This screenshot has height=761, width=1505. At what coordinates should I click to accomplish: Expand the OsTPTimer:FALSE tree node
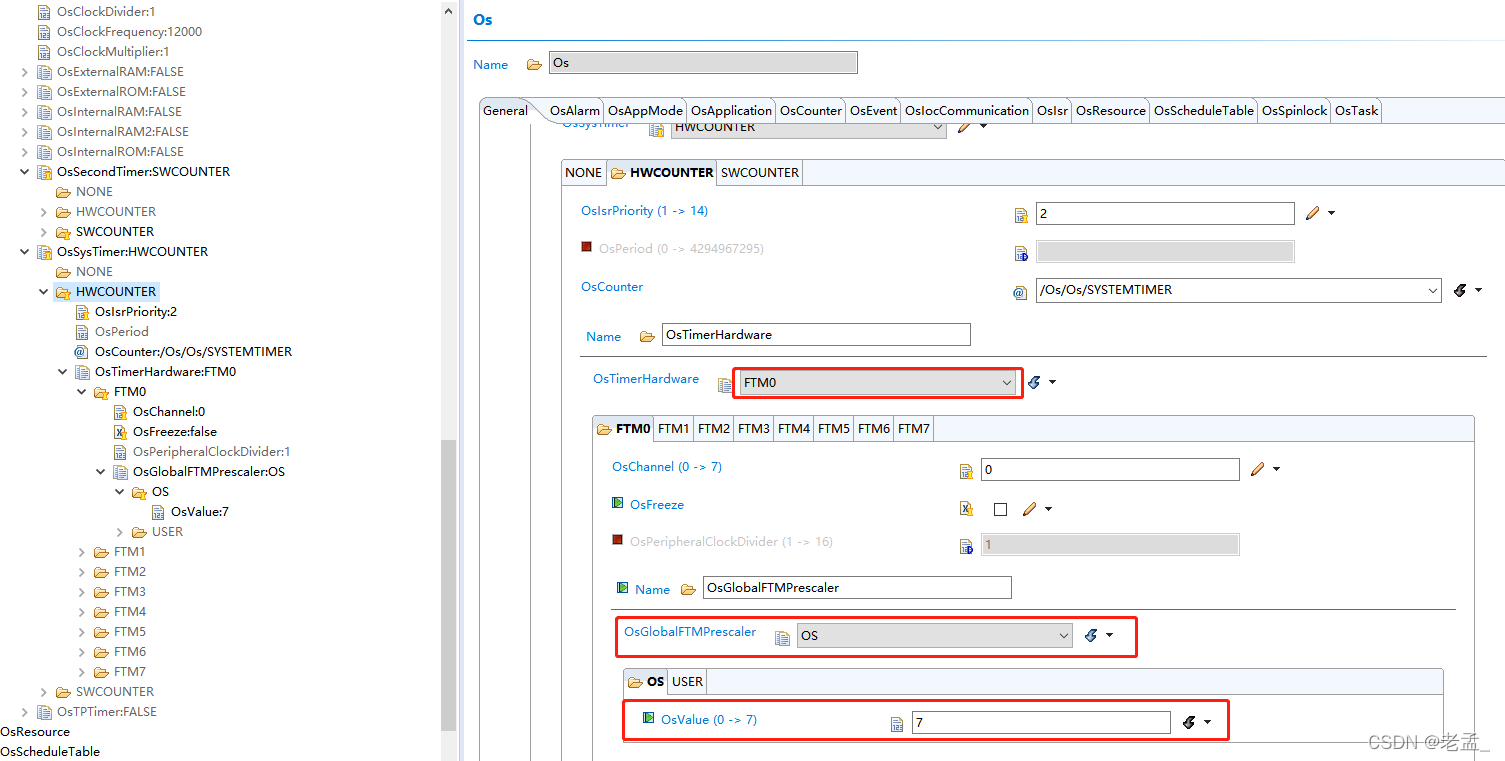(25, 712)
